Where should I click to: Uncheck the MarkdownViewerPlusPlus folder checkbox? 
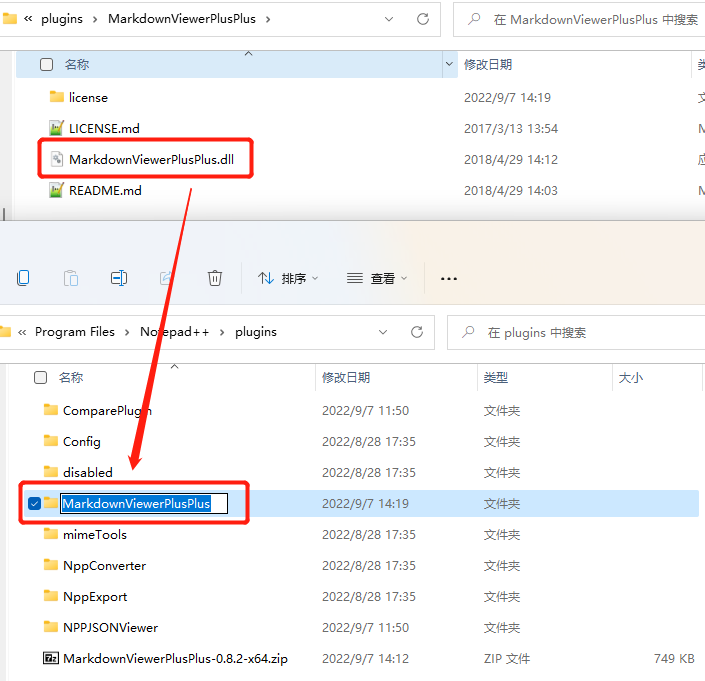34,503
